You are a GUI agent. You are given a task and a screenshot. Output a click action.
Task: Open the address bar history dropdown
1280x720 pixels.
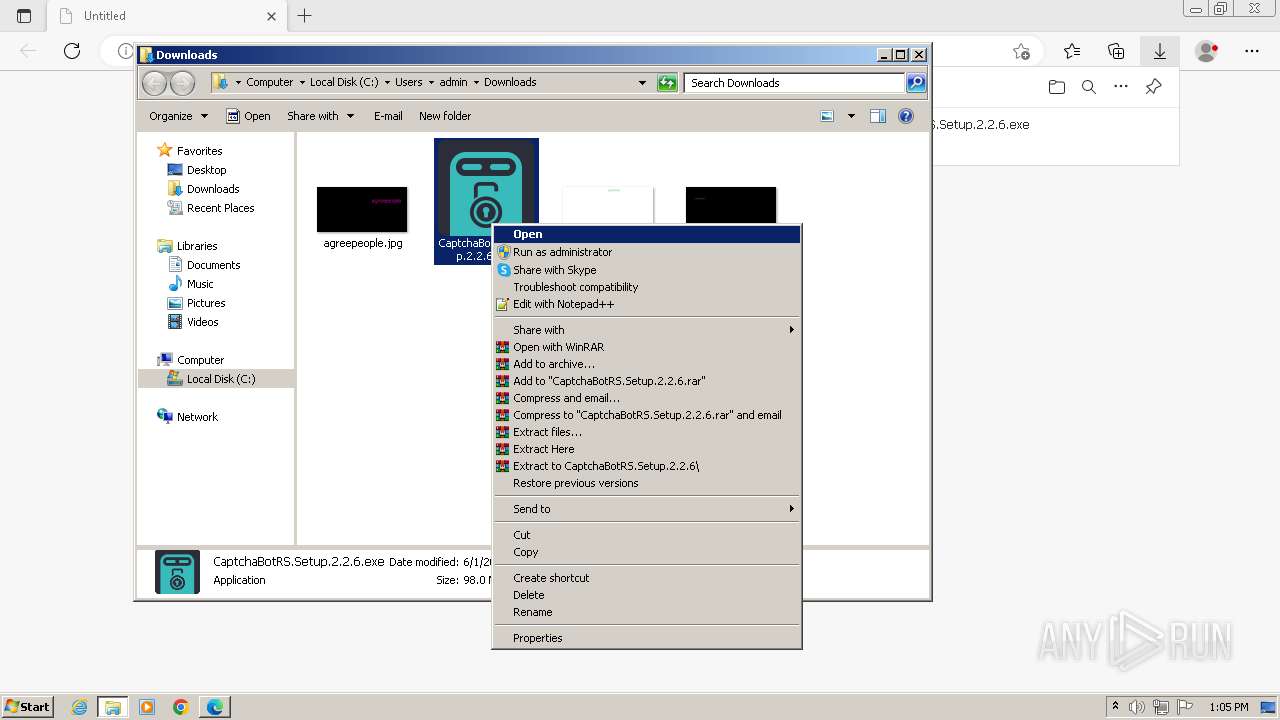(642, 83)
